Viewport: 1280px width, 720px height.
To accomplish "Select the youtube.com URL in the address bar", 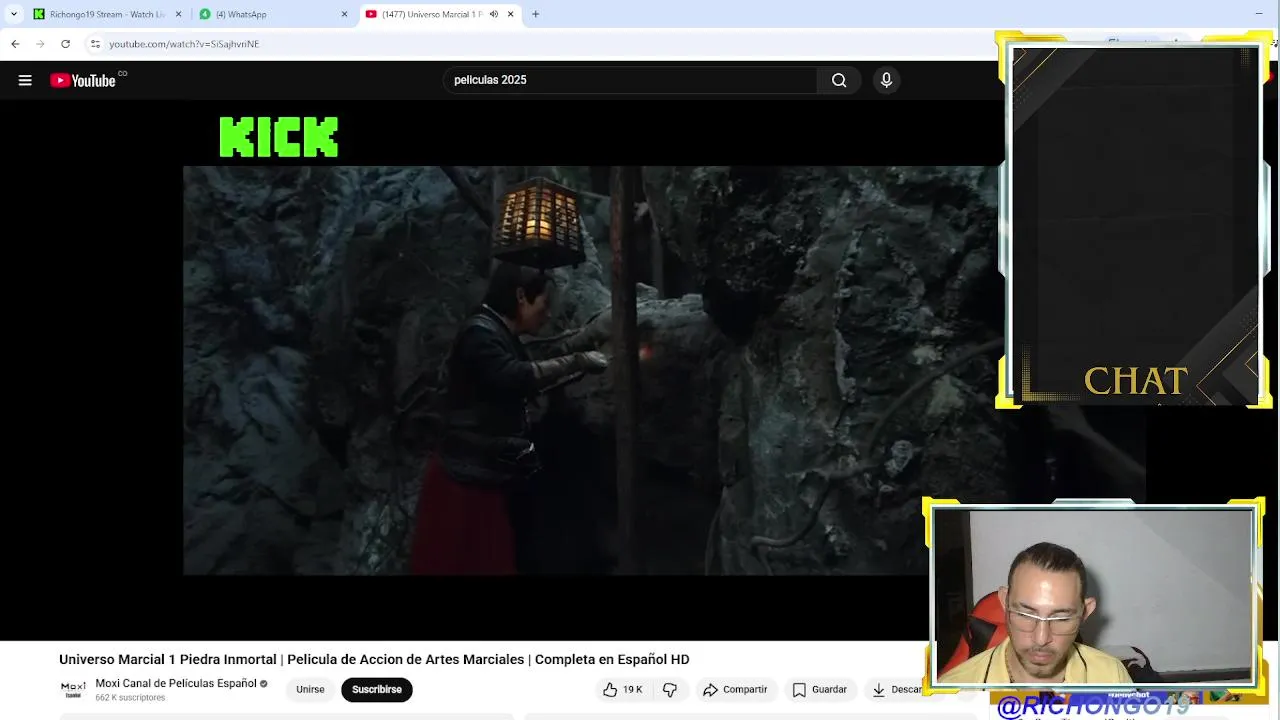I will point(184,44).
